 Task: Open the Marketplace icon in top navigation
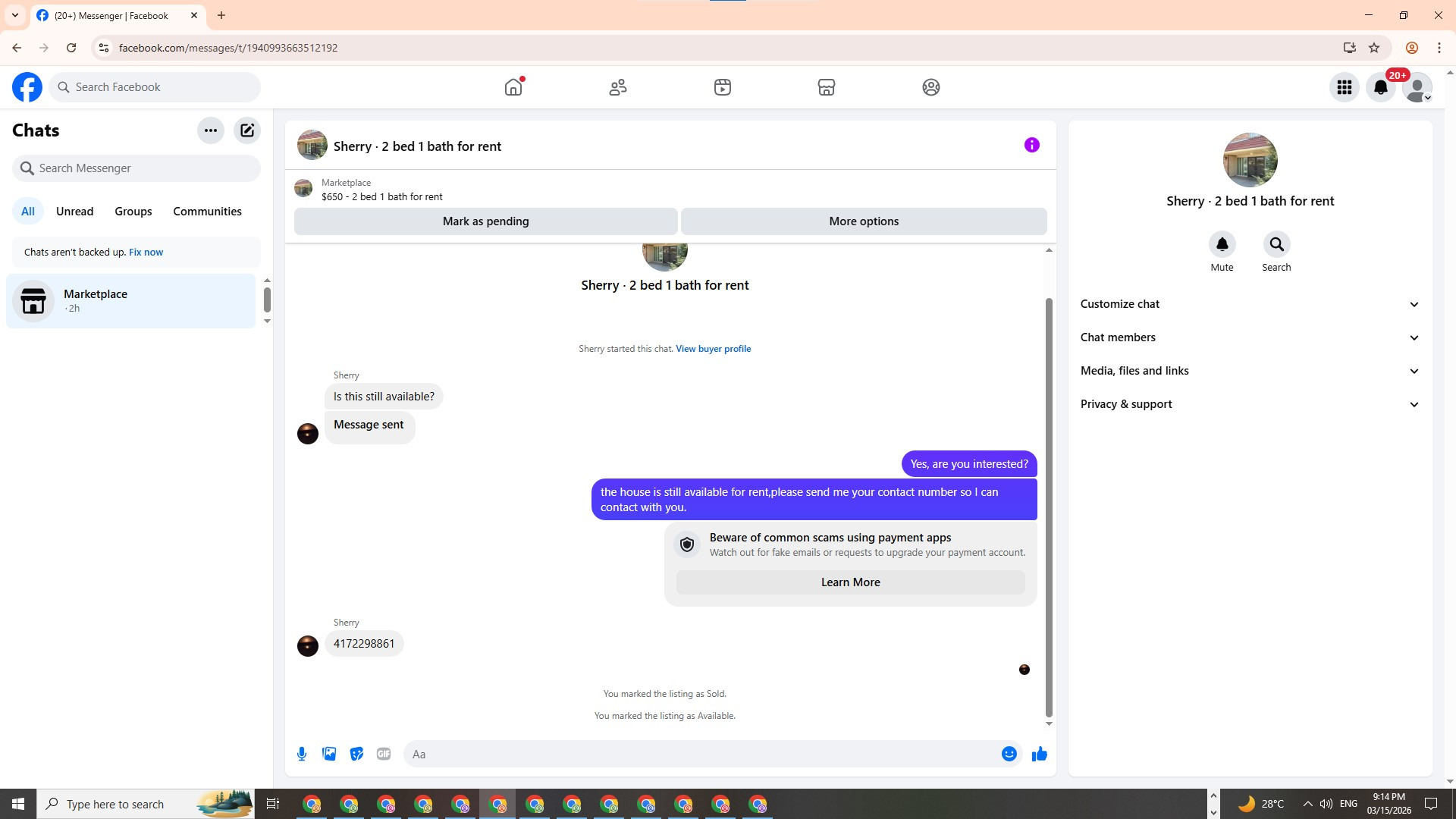click(827, 87)
